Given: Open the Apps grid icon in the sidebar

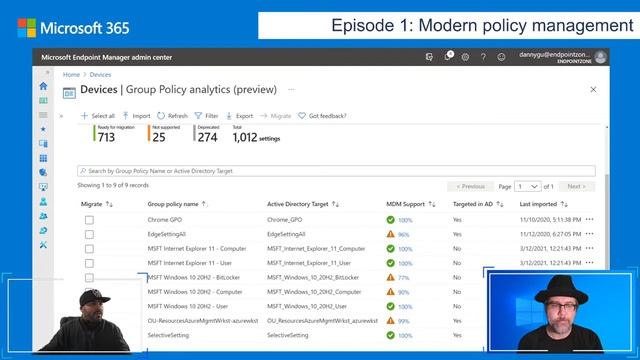Looking at the screenshot, I should pyautogui.click(x=43, y=158).
